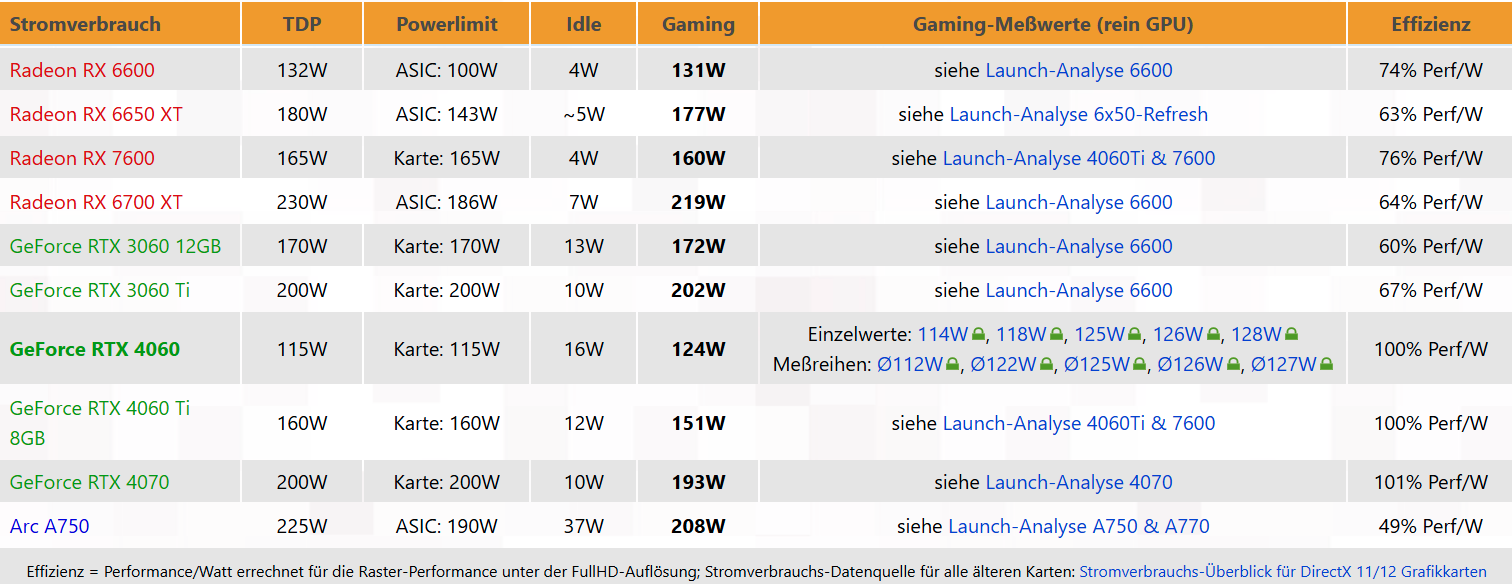Open the Ø112W Meßreihen link
Viewport: 1512px width, 584px height.
[910, 364]
